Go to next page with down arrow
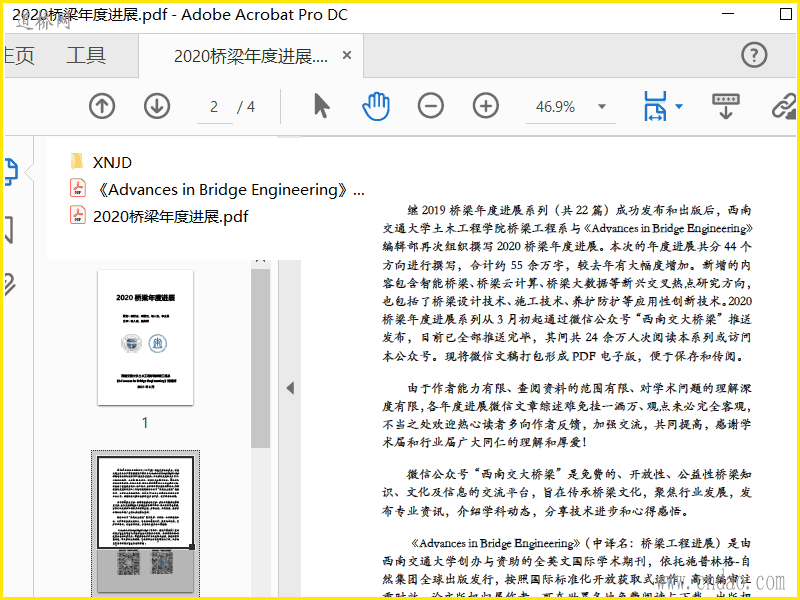Screen dimensions: 800x600 tap(157, 106)
